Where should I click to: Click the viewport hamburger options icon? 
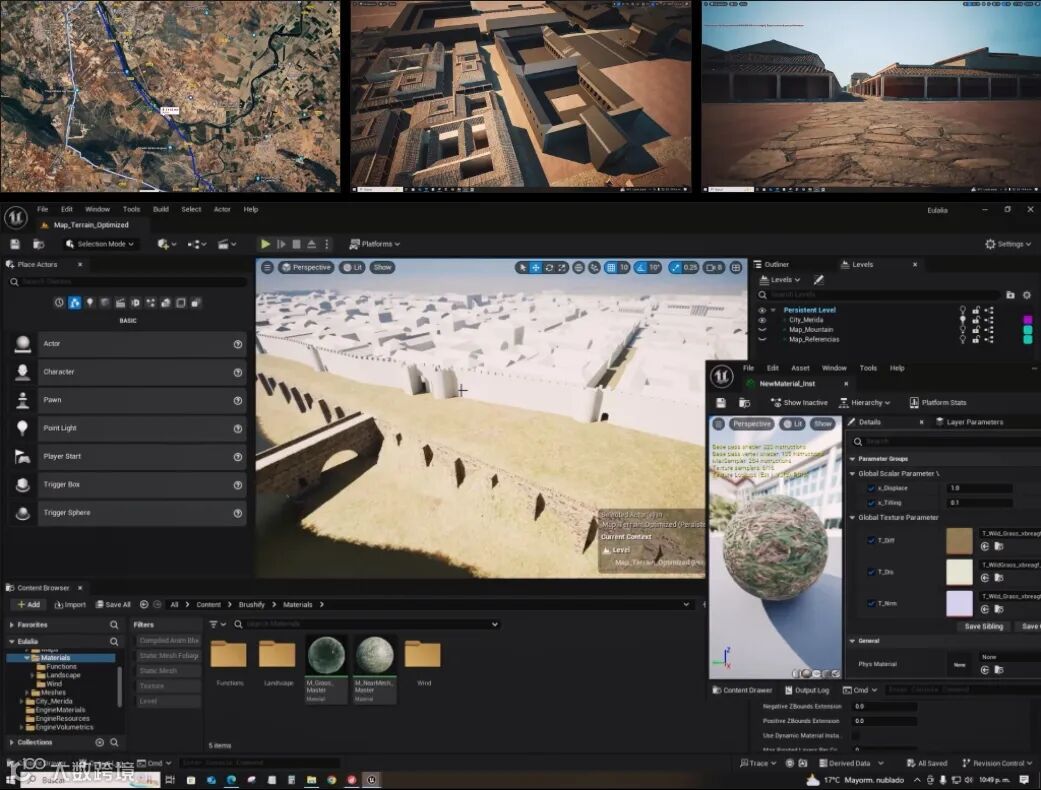point(267,267)
